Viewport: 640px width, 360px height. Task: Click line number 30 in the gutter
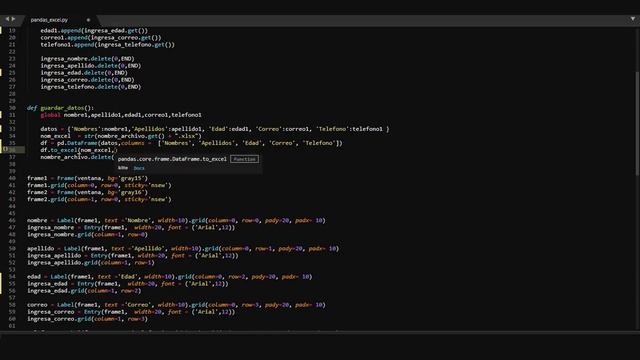(x=12, y=108)
